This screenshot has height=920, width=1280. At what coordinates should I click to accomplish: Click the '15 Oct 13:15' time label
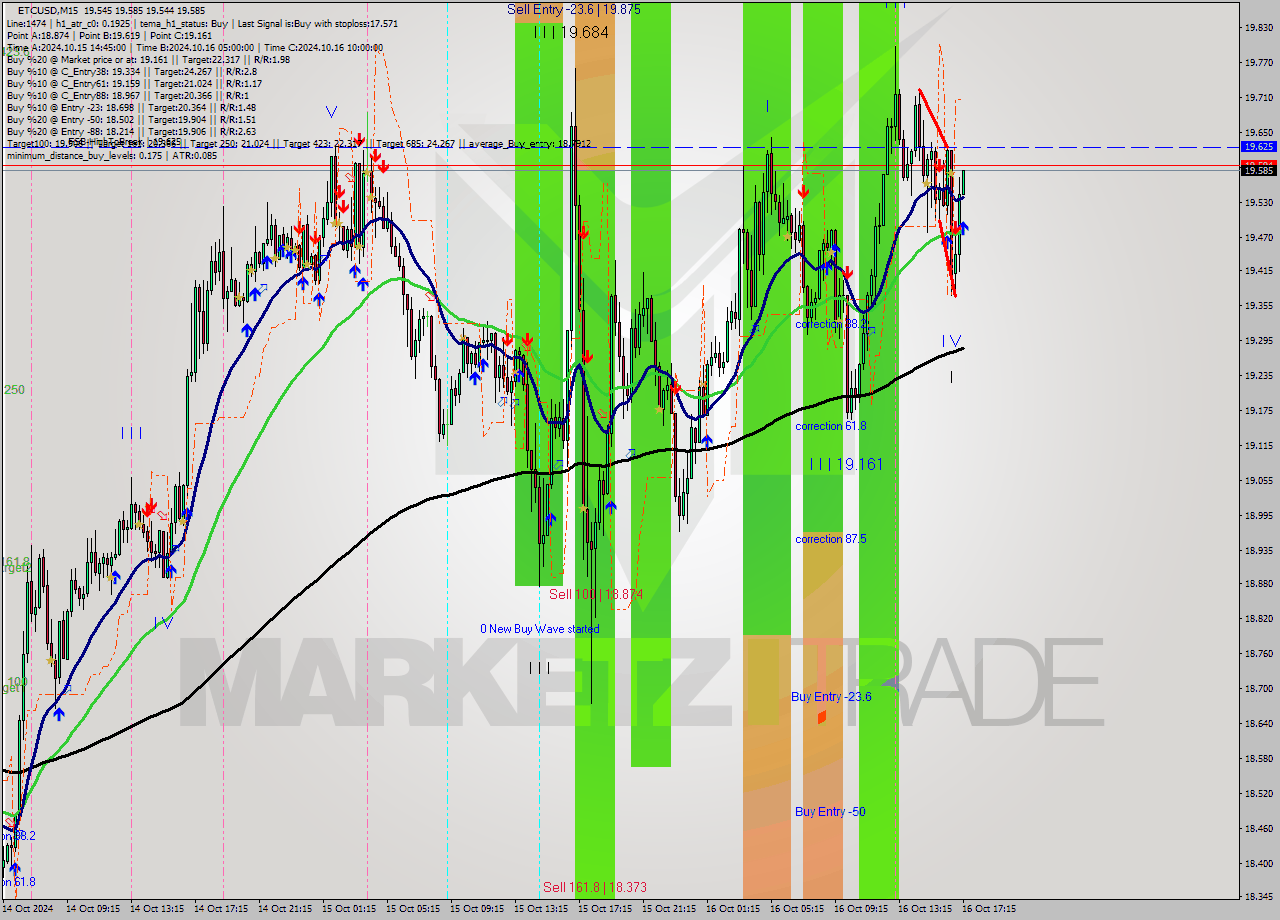click(x=541, y=909)
